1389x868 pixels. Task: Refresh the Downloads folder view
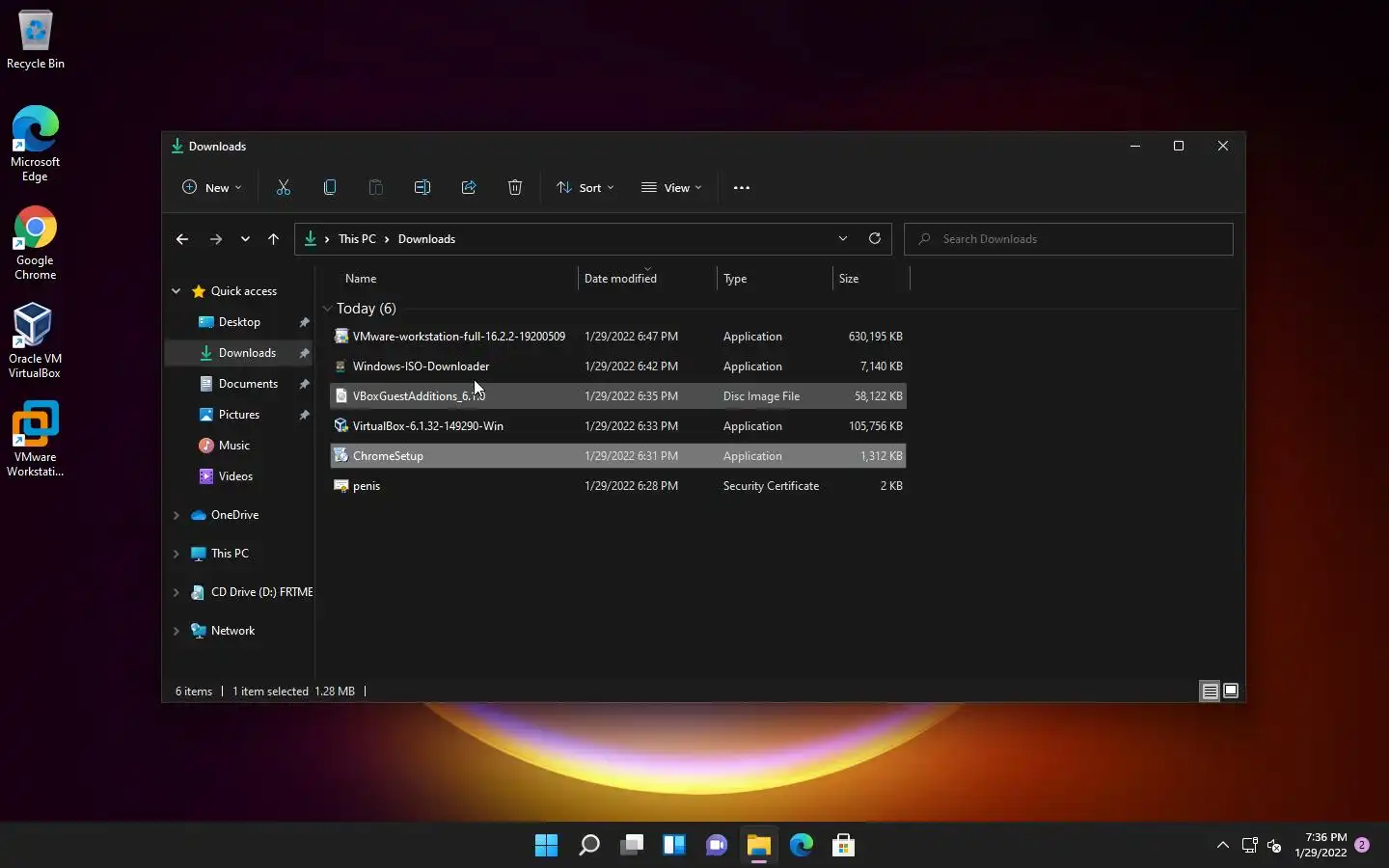[x=875, y=238]
